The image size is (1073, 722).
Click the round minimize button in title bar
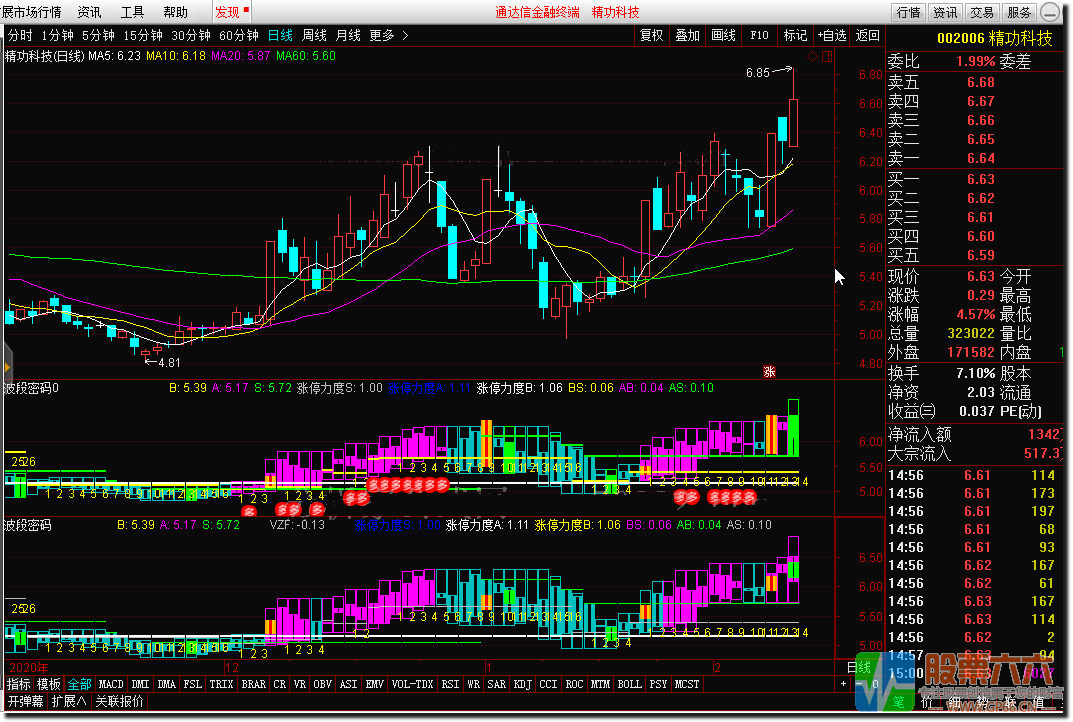click(1050, 13)
